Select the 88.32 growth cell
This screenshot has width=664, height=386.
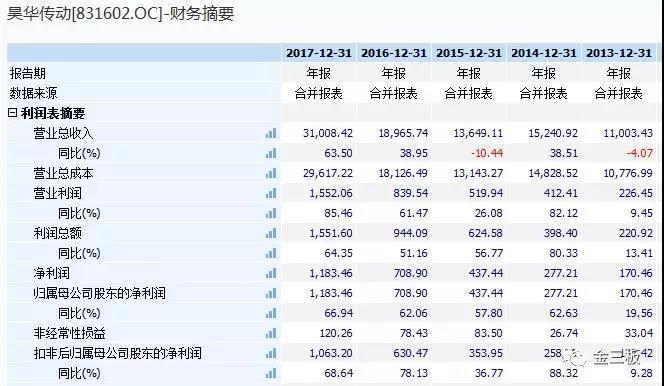564,373
